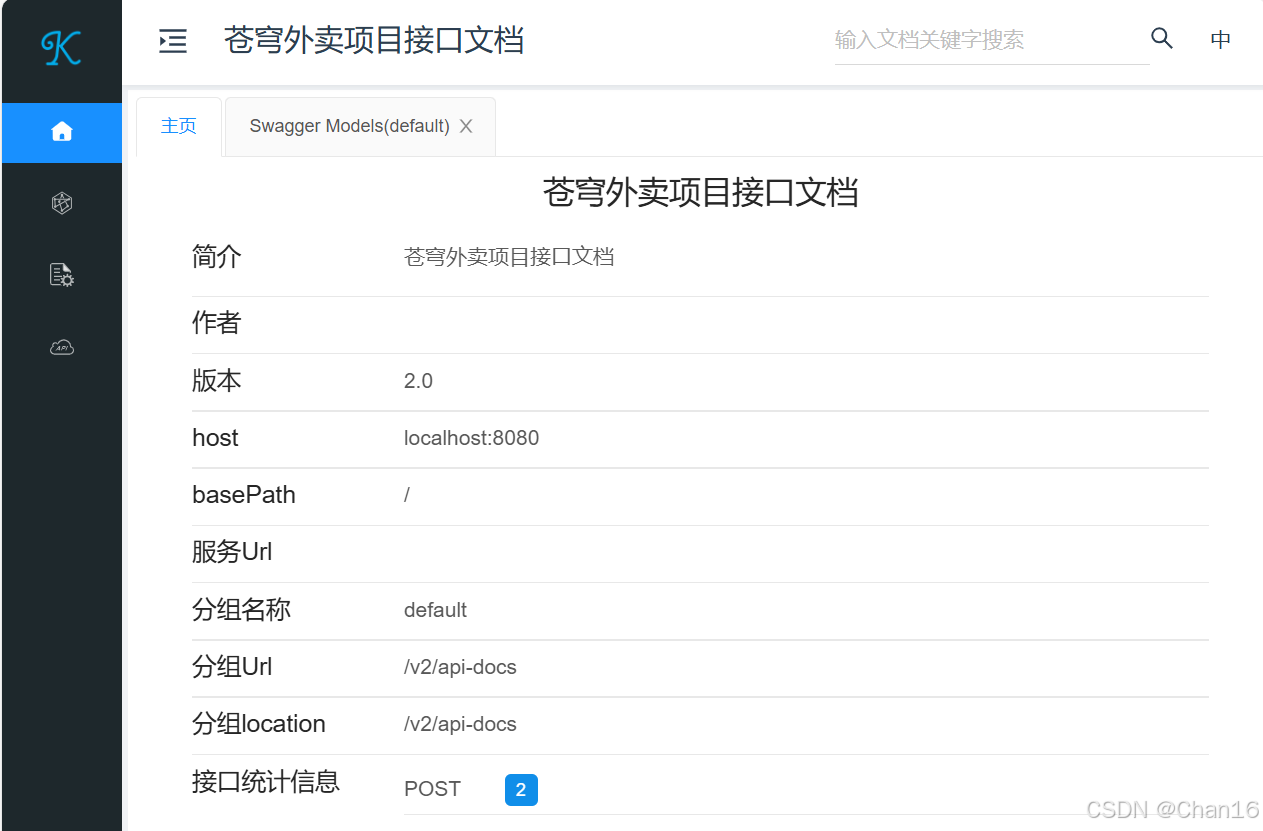This screenshot has width=1263, height=831.
Task: Open the Swagger Models cube sidebar icon
Action: tap(61, 203)
